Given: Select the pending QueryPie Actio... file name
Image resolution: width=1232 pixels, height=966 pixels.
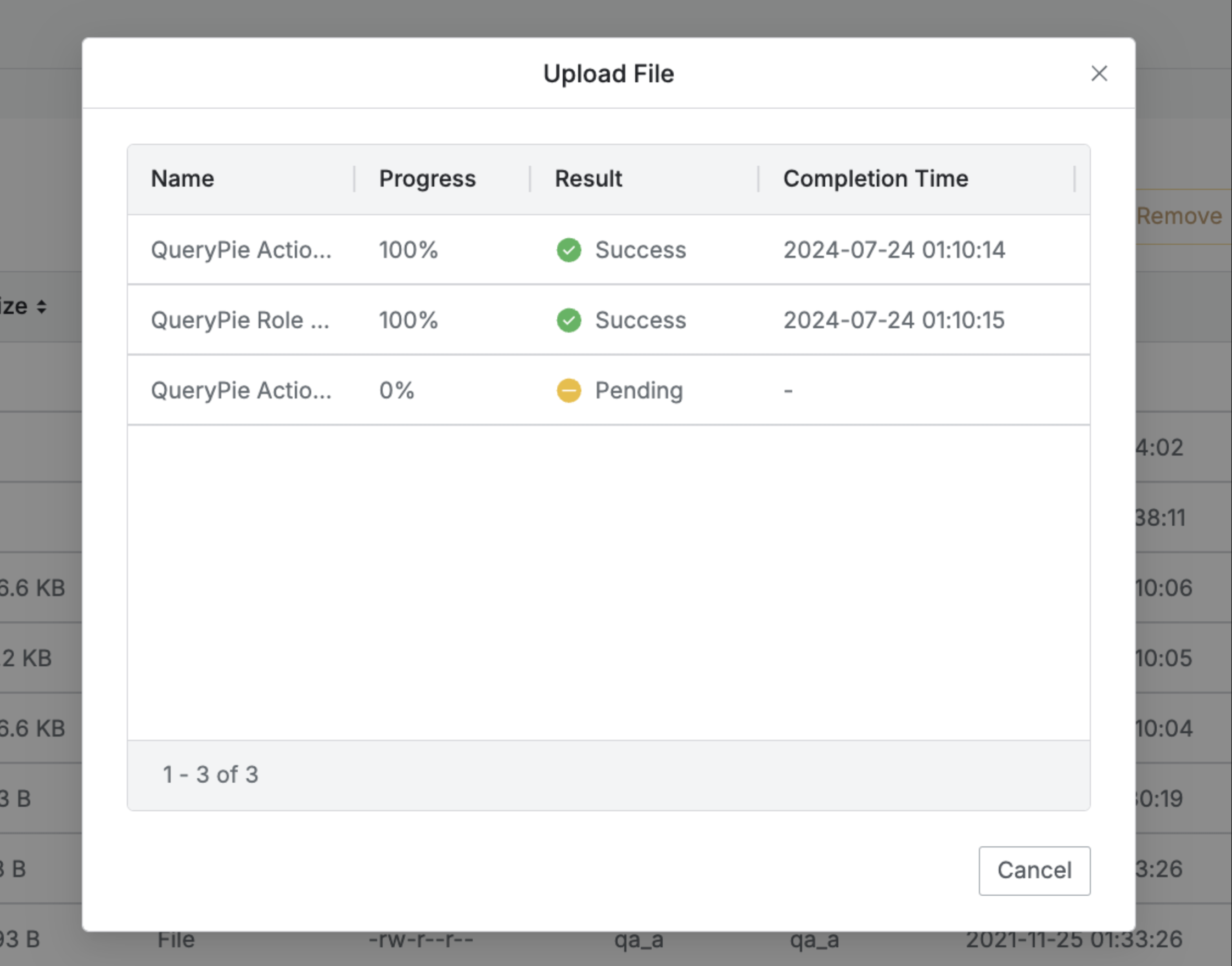Looking at the screenshot, I should [241, 390].
